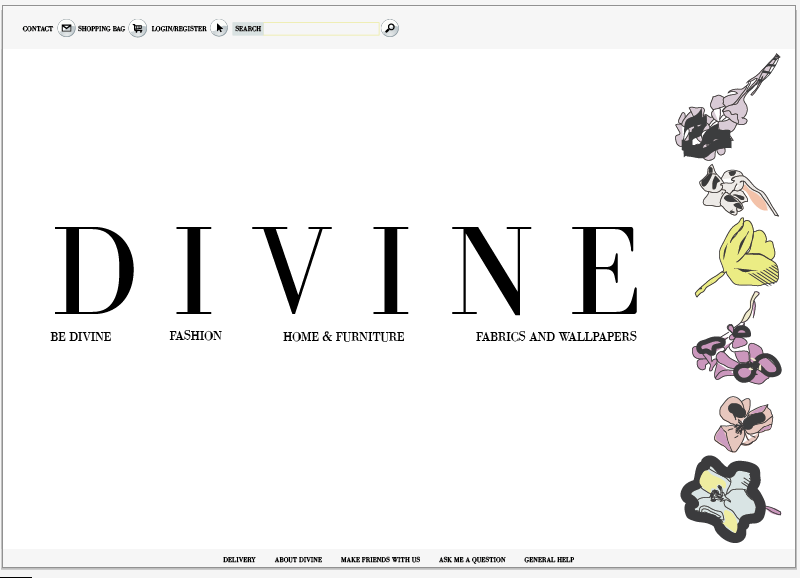Select the white and black flower illustration
This screenshot has width=800, height=578.
(x=738, y=190)
